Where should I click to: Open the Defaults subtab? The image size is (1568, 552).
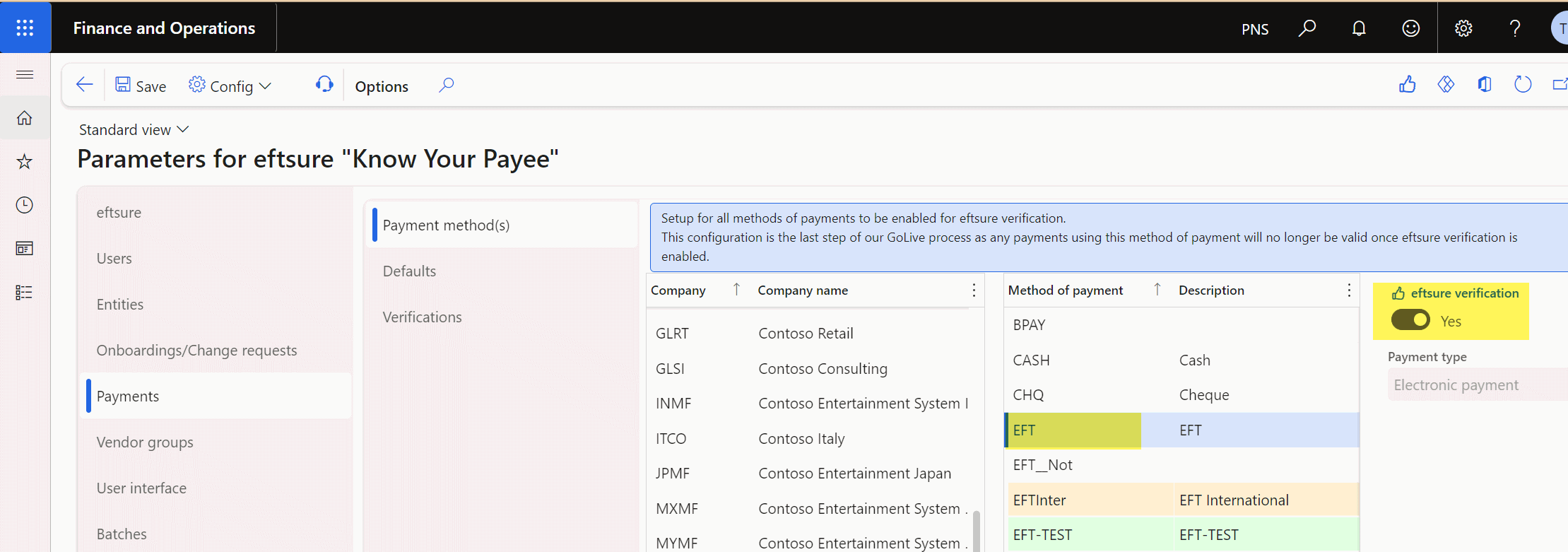point(502,271)
